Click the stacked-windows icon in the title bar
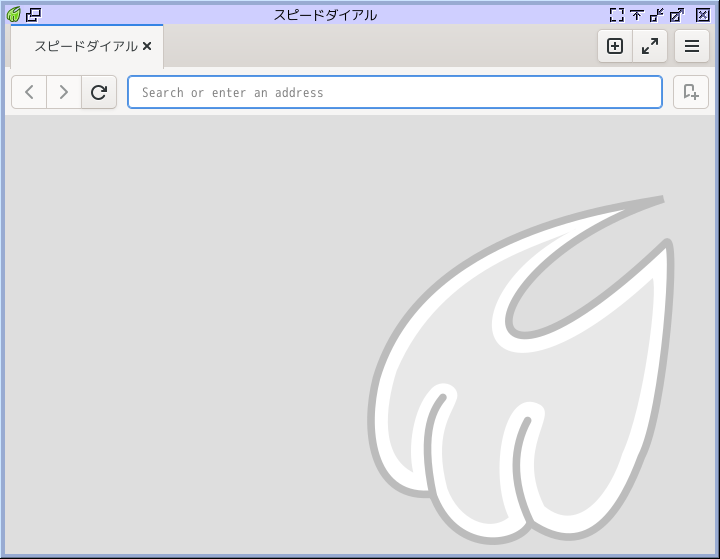This screenshot has width=720, height=559. coord(33,15)
